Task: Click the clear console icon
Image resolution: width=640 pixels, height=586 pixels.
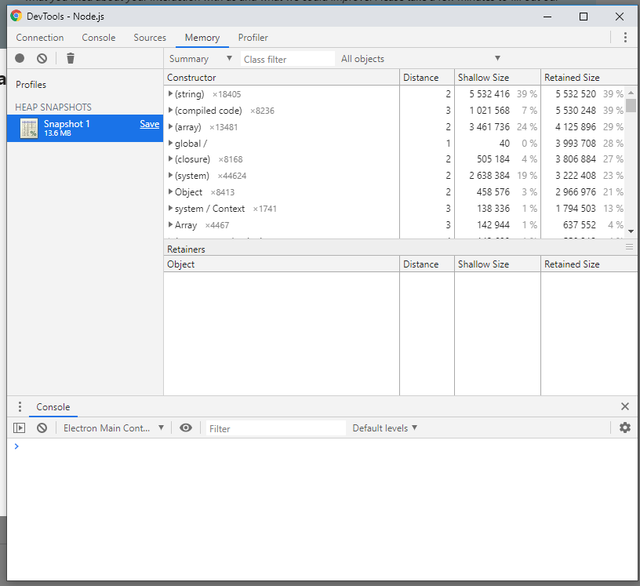Action: tap(42, 428)
